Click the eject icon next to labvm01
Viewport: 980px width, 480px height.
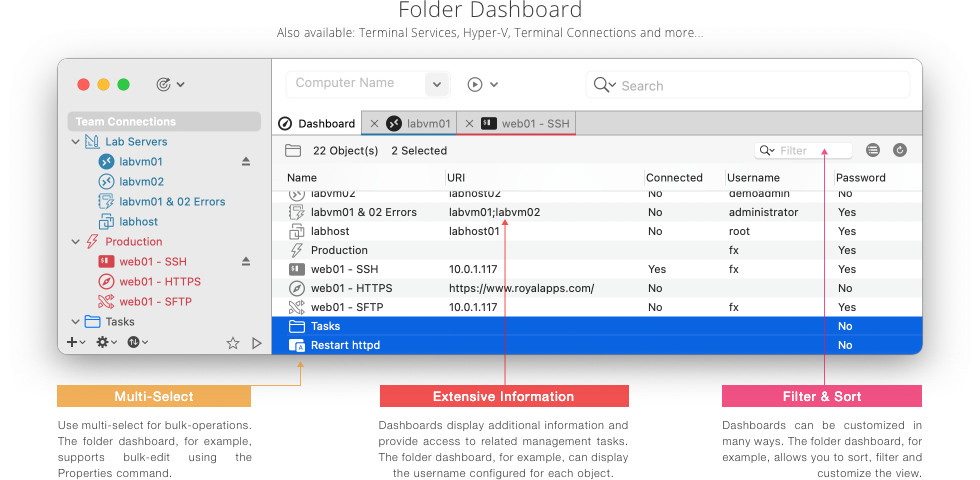[246, 161]
